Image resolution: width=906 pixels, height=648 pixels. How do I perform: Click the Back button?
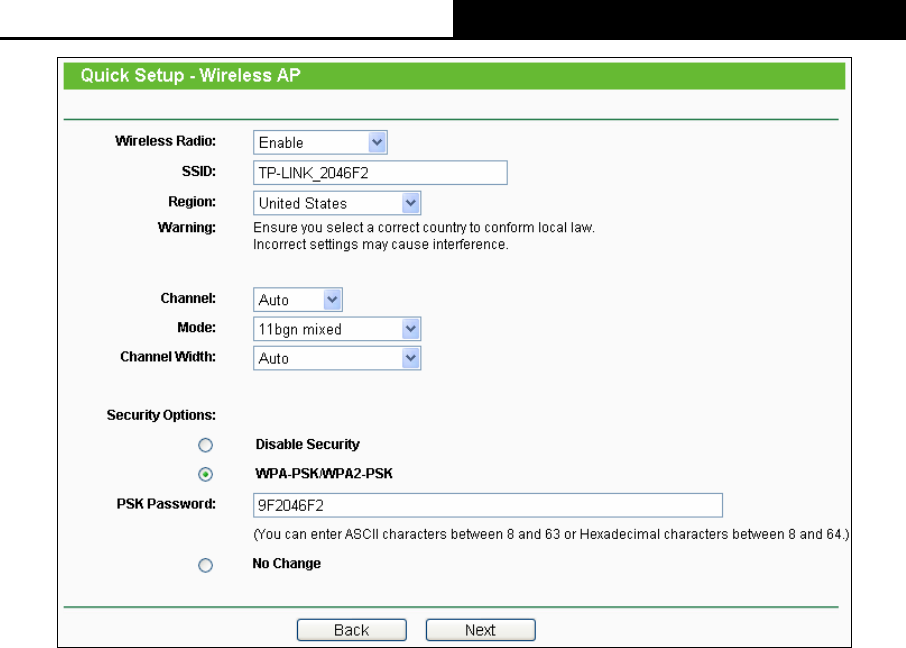351,630
